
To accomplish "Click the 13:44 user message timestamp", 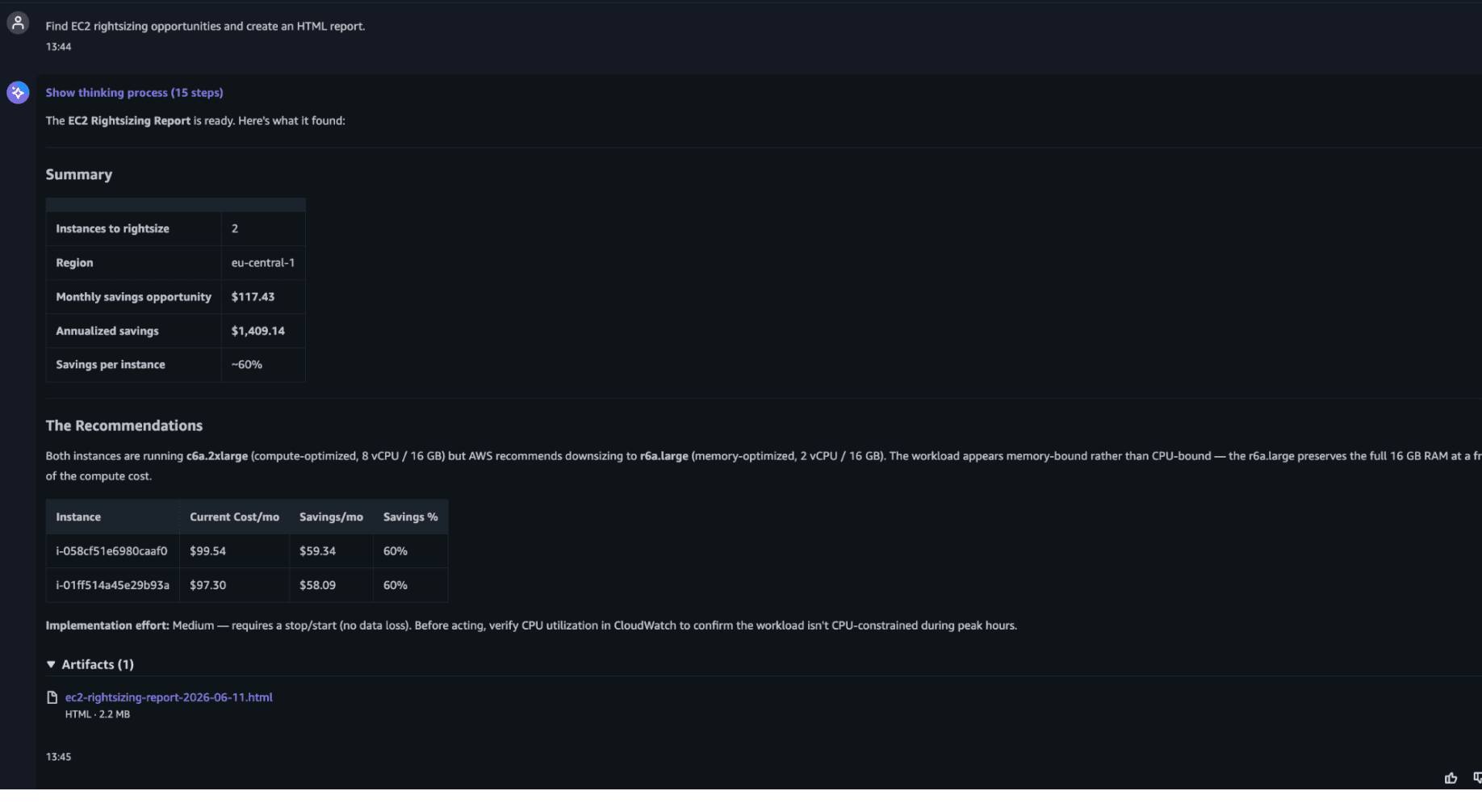I will coord(58,47).
